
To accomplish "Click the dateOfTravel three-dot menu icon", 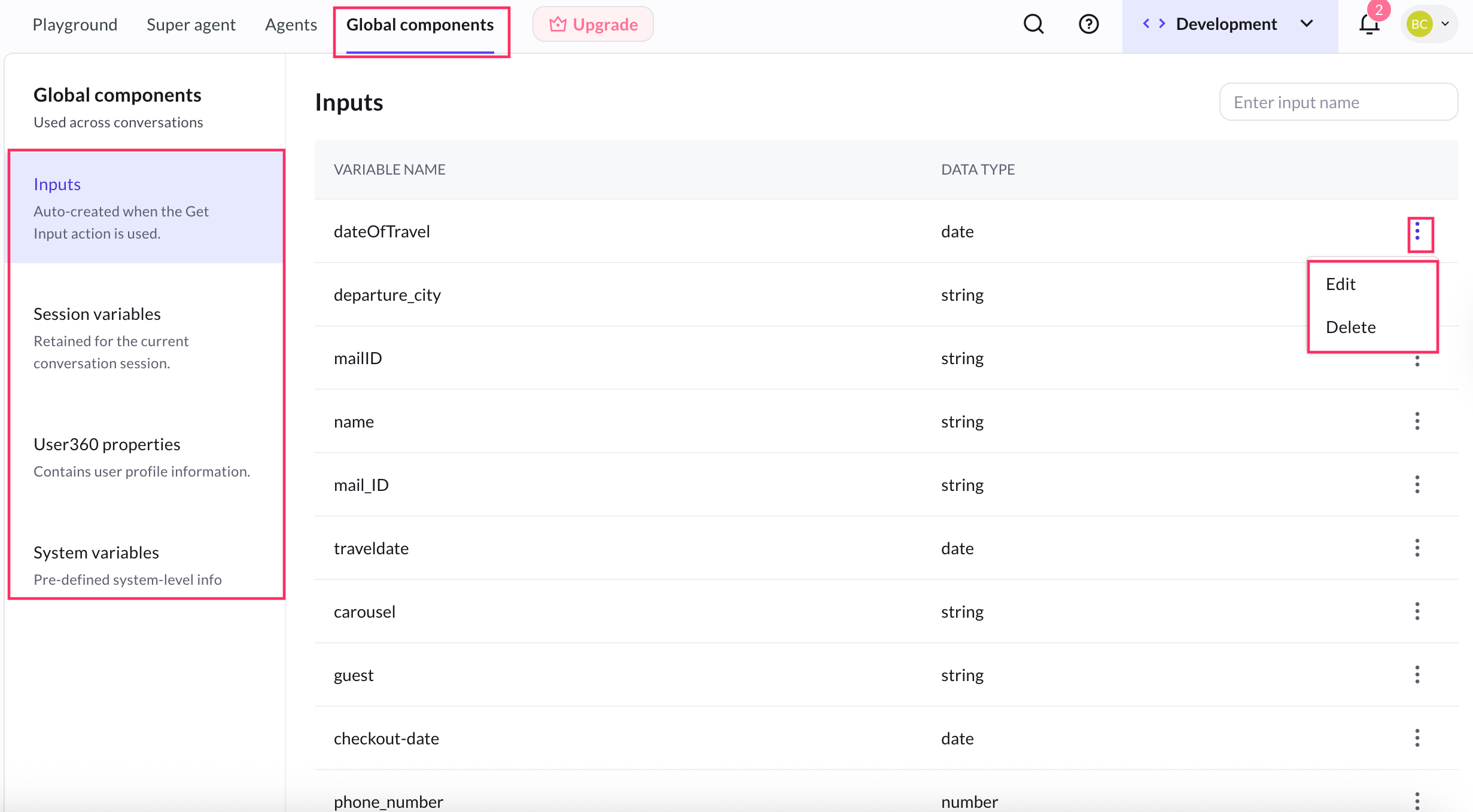I will pos(1417,231).
